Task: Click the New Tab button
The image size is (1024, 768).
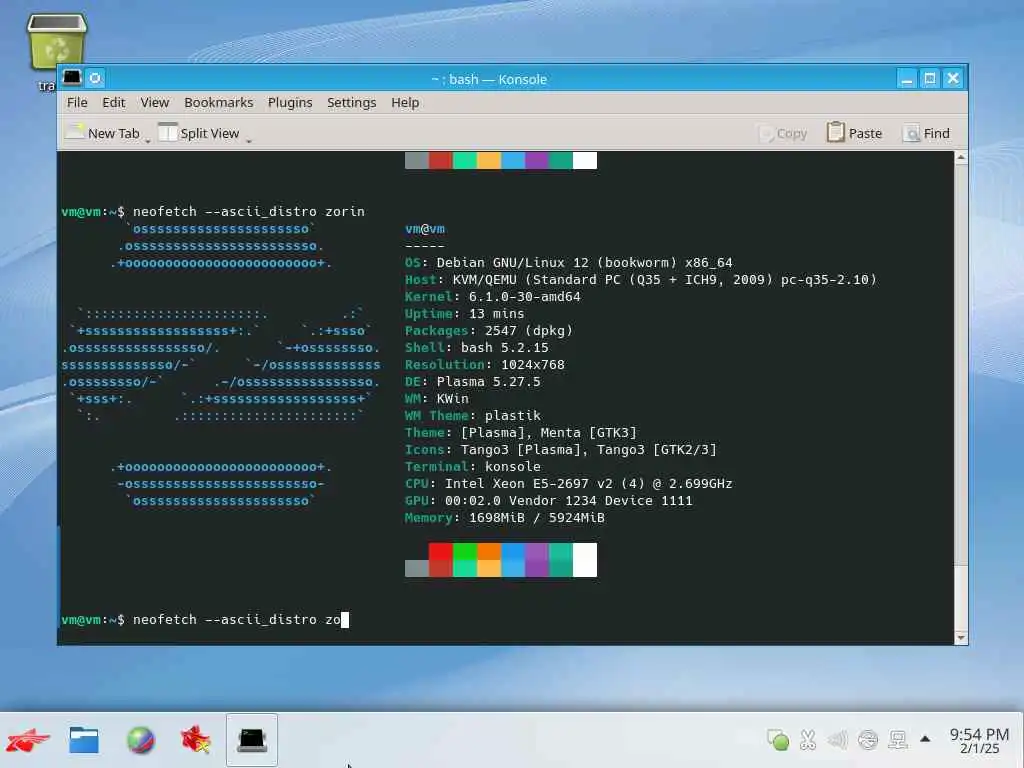Action: (103, 133)
